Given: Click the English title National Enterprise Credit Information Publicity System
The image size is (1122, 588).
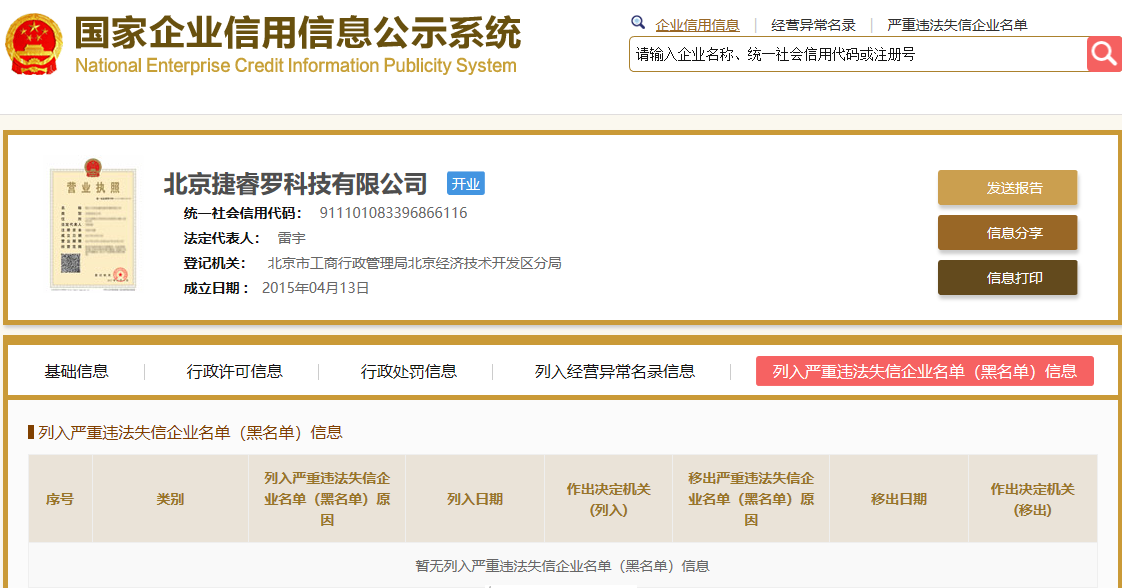Looking at the screenshot, I should click(x=296, y=66).
